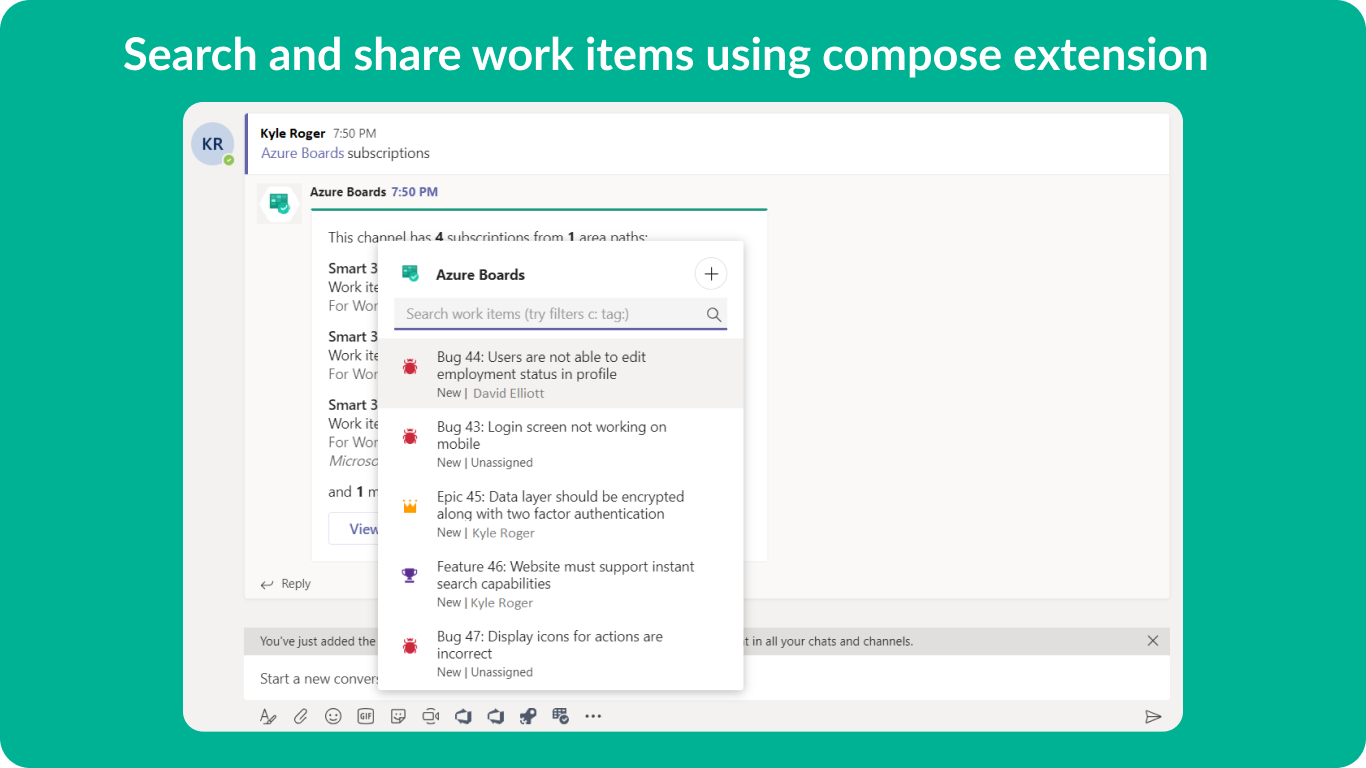Click the Start a new conversation box
Image resolution: width=1366 pixels, height=768 pixels.
point(317,678)
